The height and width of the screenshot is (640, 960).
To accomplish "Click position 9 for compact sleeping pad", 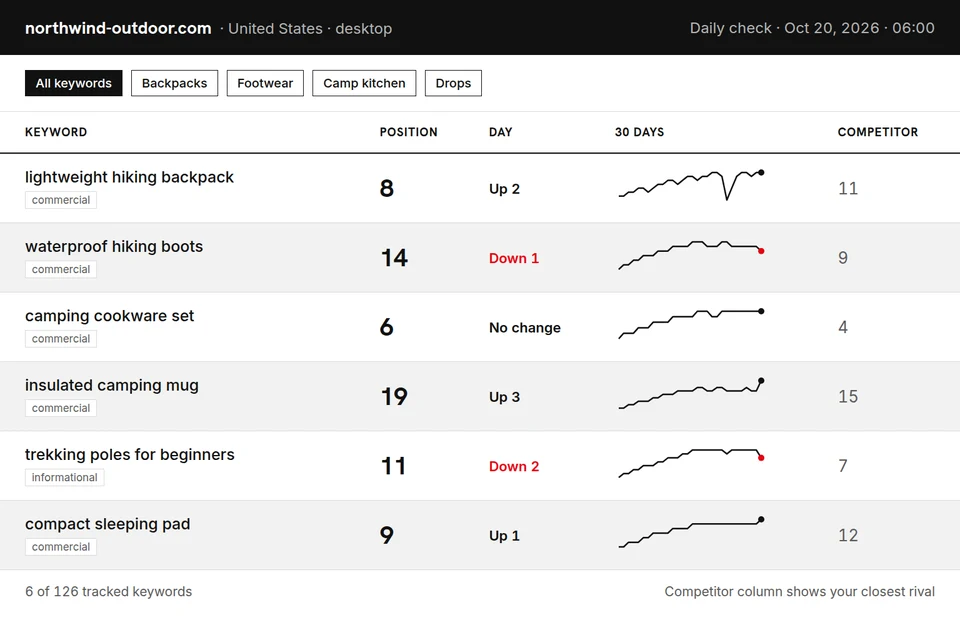I will (x=386, y=535).
